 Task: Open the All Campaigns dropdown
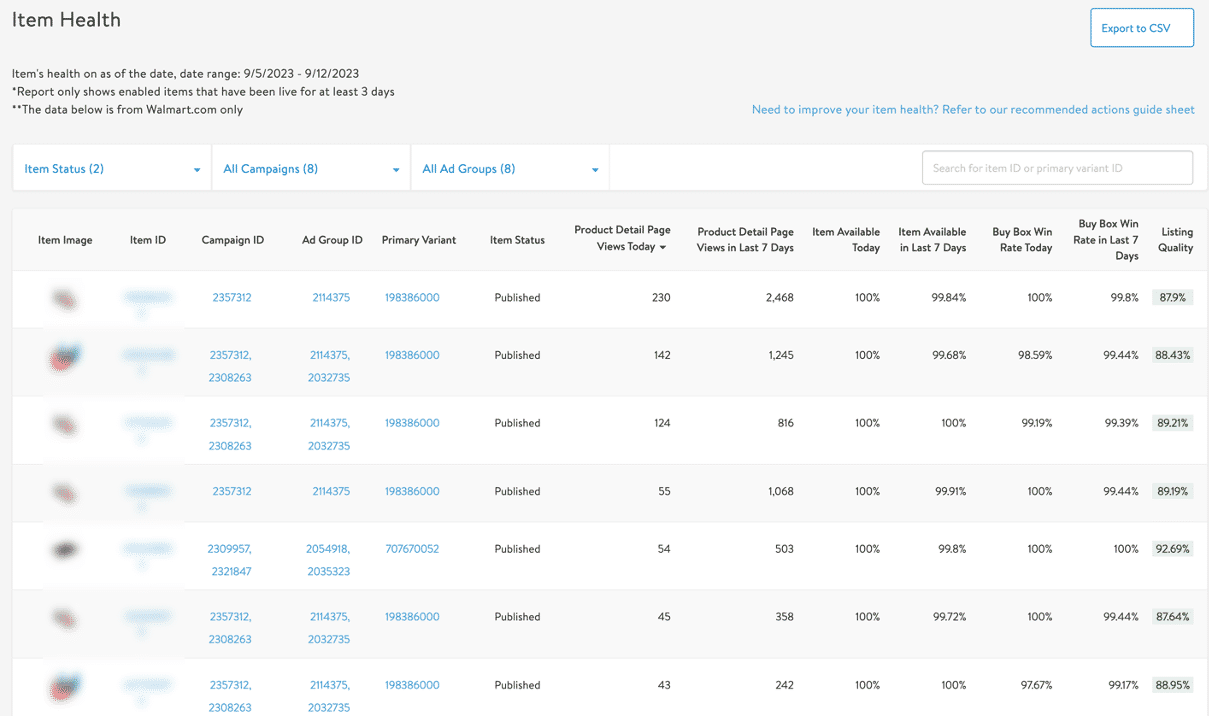click(x=310, y=169)
